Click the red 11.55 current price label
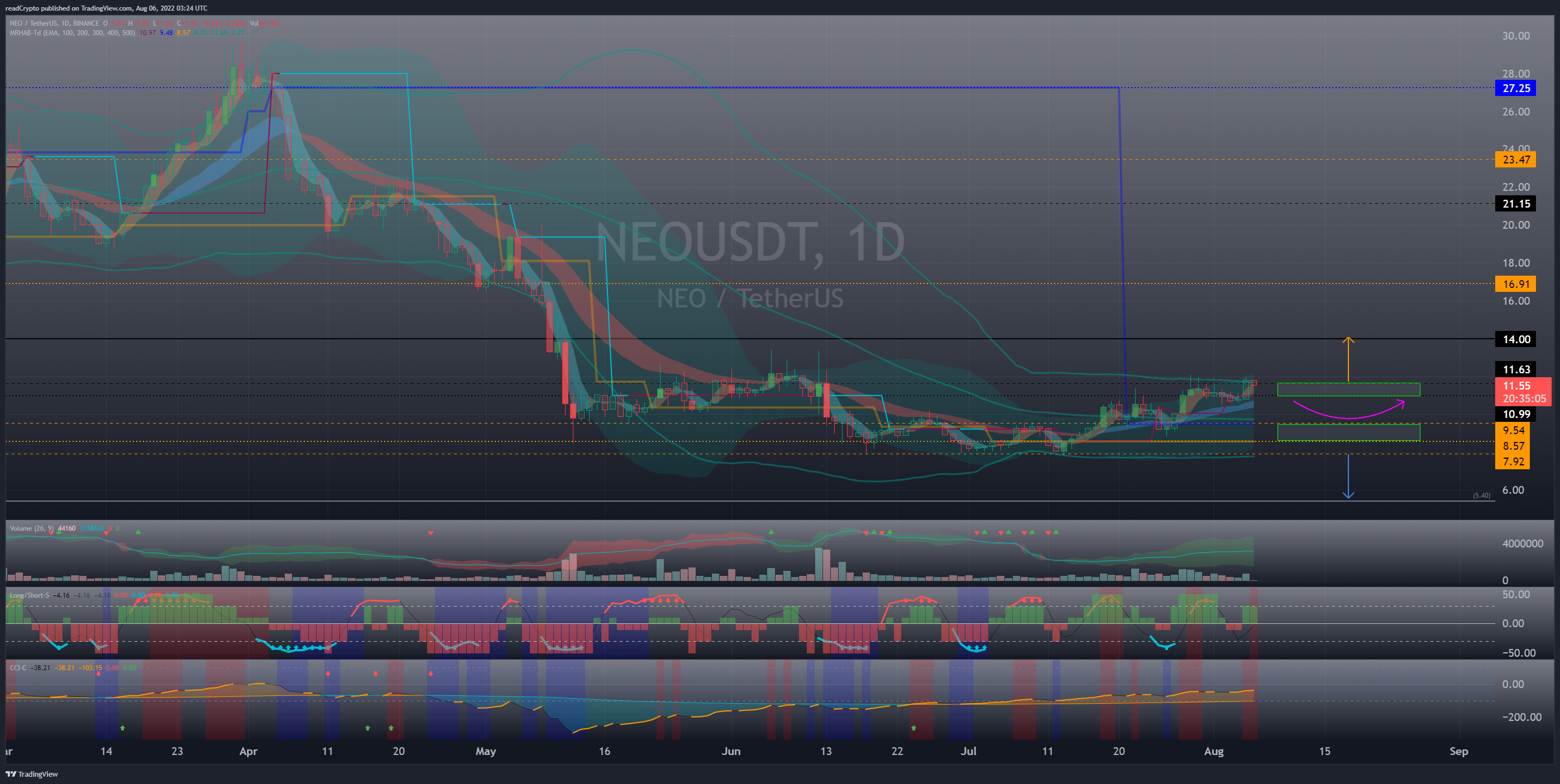Image resolution: width=1560 pixels, height=784 pixels. coord(1516,386)
